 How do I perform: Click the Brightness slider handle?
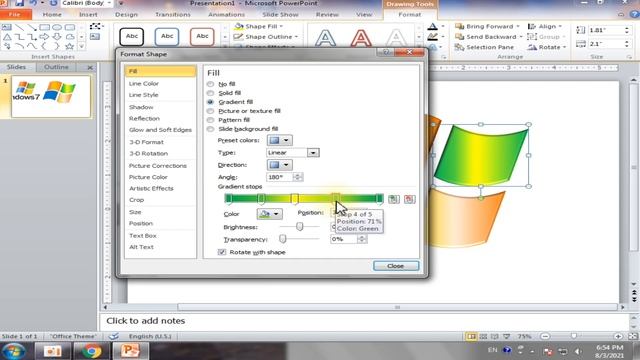pyautogui.click(x=300, y=226)
